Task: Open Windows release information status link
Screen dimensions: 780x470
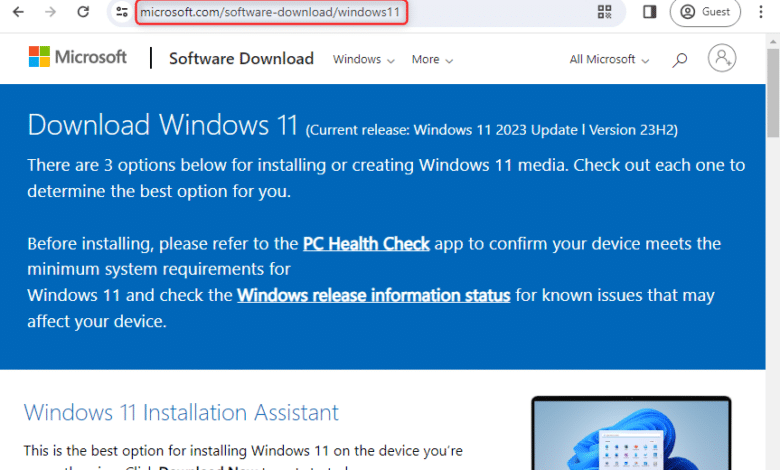Action: [x=374, y=295]
